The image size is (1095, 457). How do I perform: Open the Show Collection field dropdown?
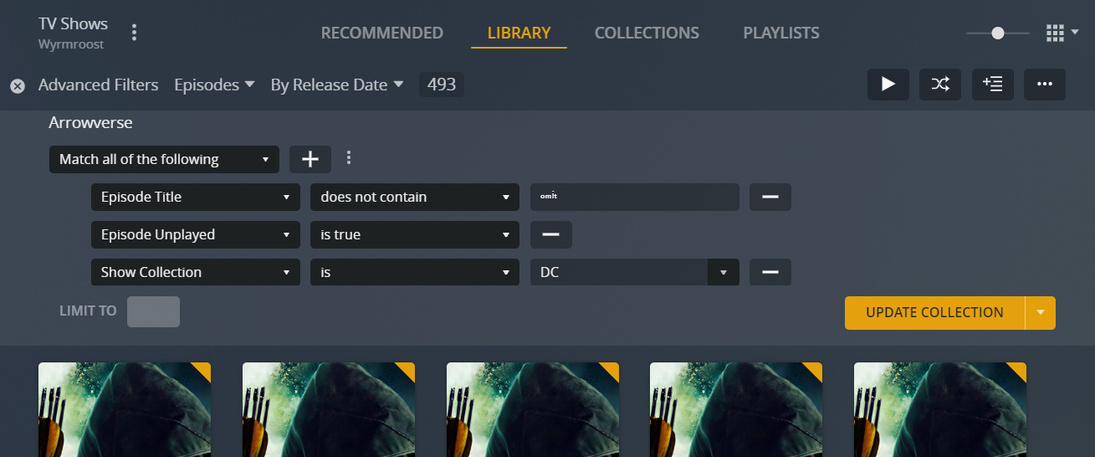pyautogui.click(x=196, y=272)
